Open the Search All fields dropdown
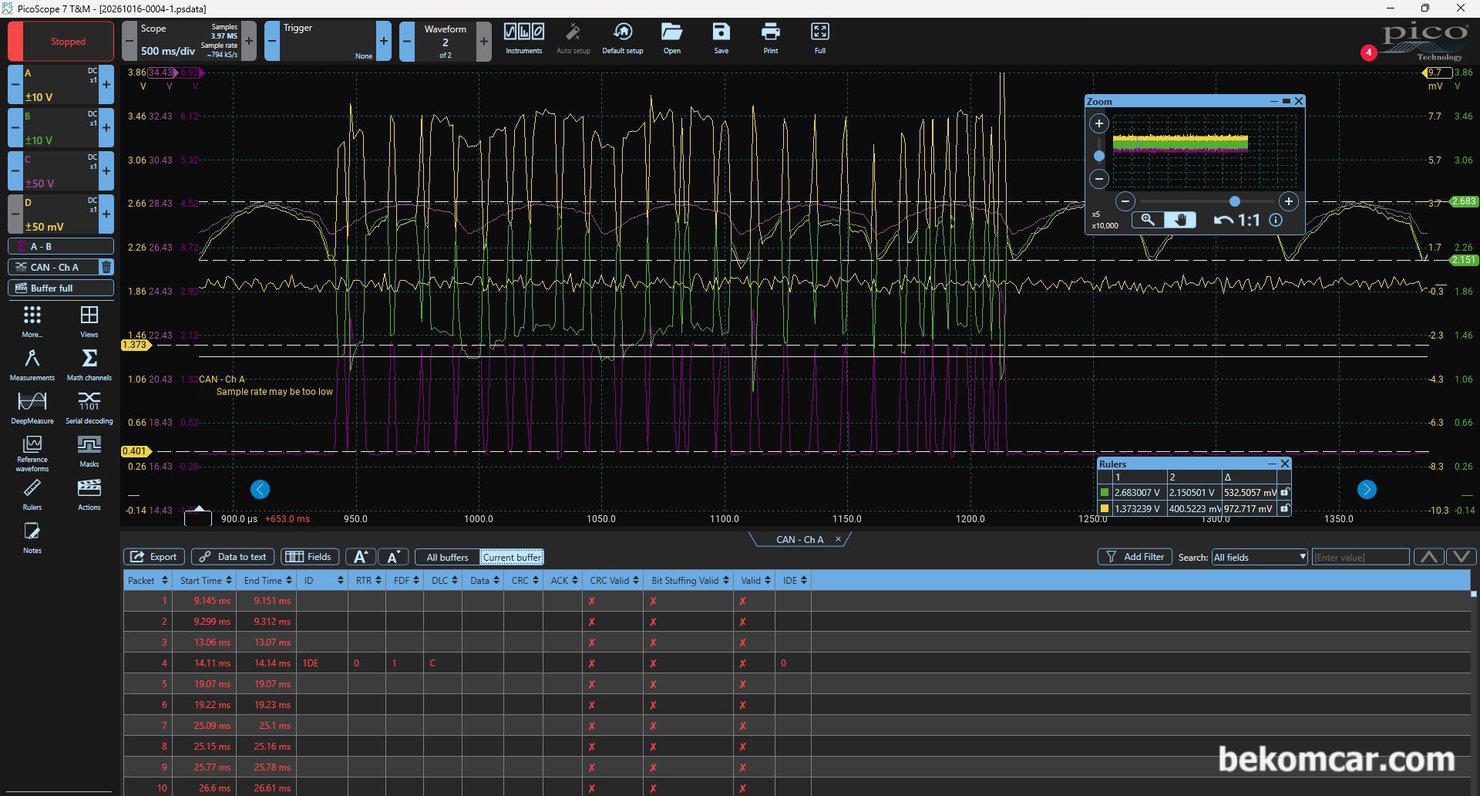1480x796 pixels. pos(1260,557)
